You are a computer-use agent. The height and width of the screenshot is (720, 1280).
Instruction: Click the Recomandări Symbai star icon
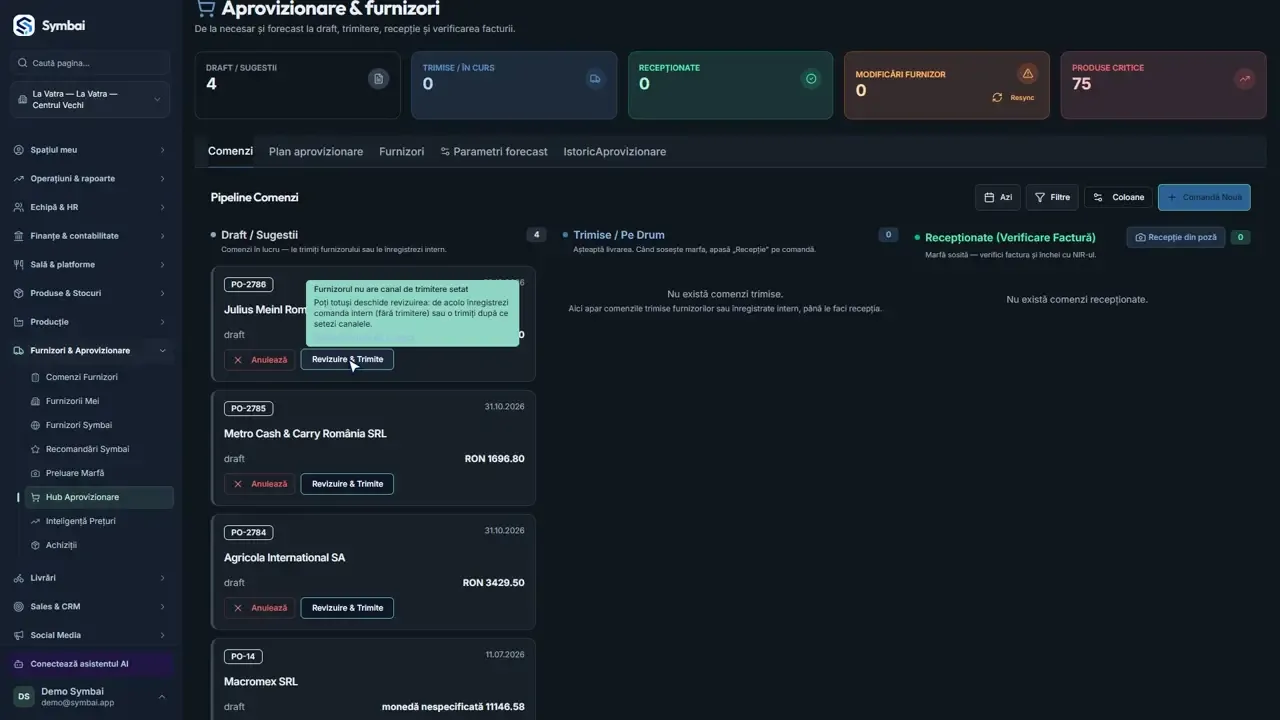pos(36,449)
